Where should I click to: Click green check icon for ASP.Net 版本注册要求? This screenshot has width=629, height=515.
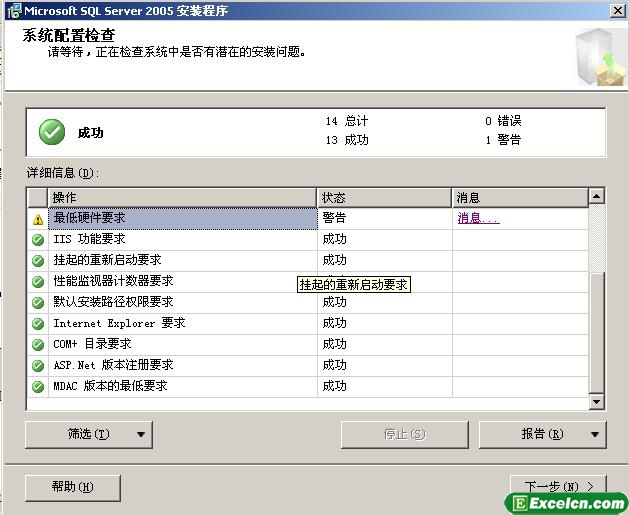(38, 365)
